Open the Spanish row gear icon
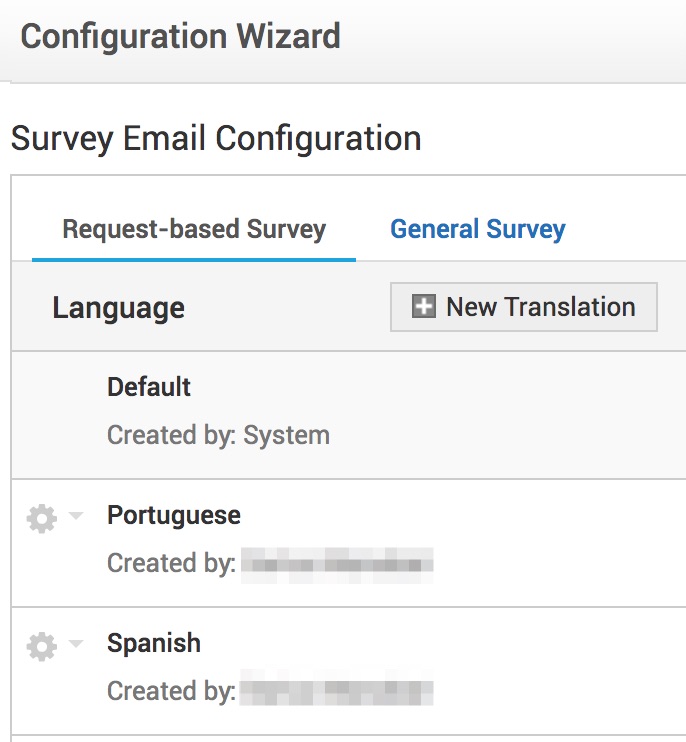The image size is (686, 742). (x=42, y=646)
